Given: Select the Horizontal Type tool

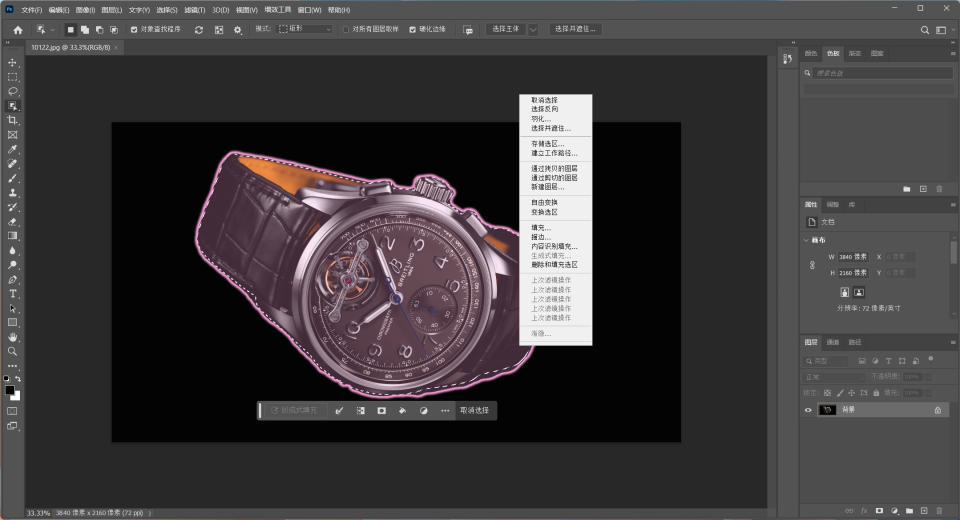Looking at the screenshot, I should (13, 294).
